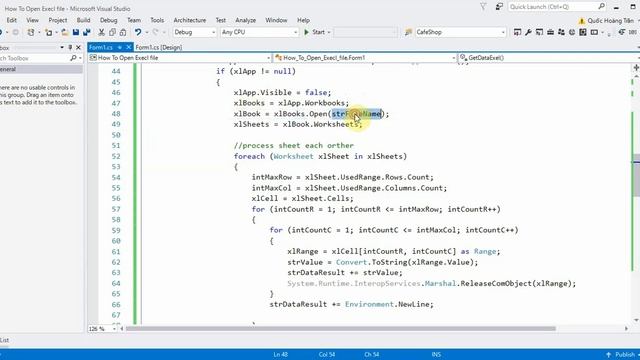Click the horizontal scrollbar of code editor
The width and height of the screenshot is (640, 360).
(x=341, y=329)
